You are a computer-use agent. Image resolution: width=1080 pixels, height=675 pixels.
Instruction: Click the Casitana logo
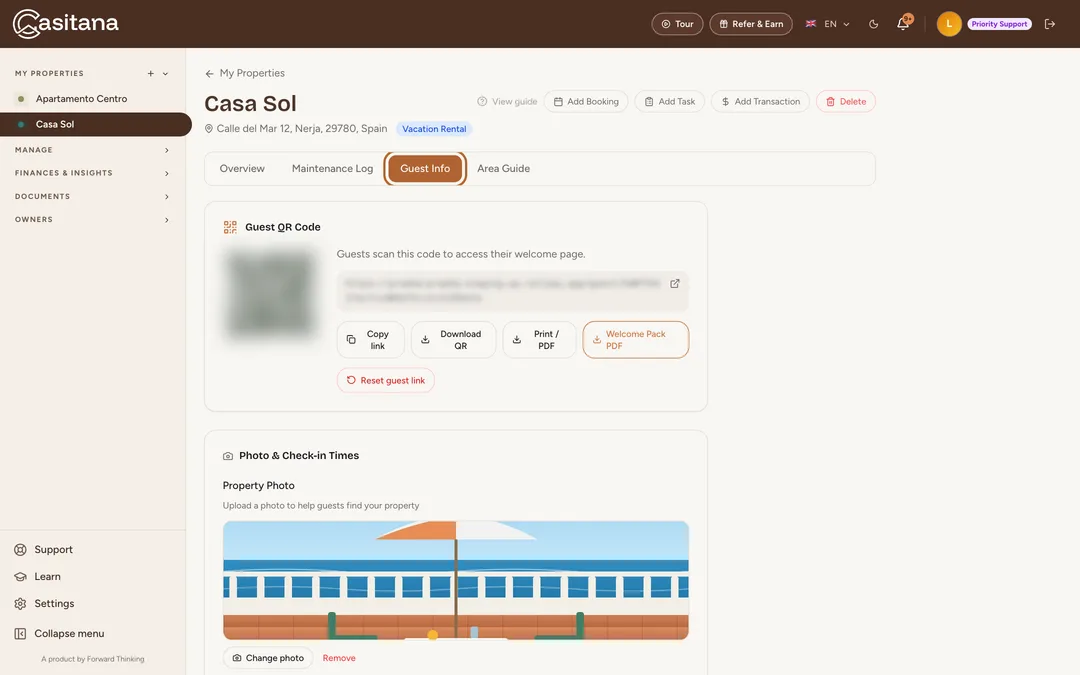point(65,23)
